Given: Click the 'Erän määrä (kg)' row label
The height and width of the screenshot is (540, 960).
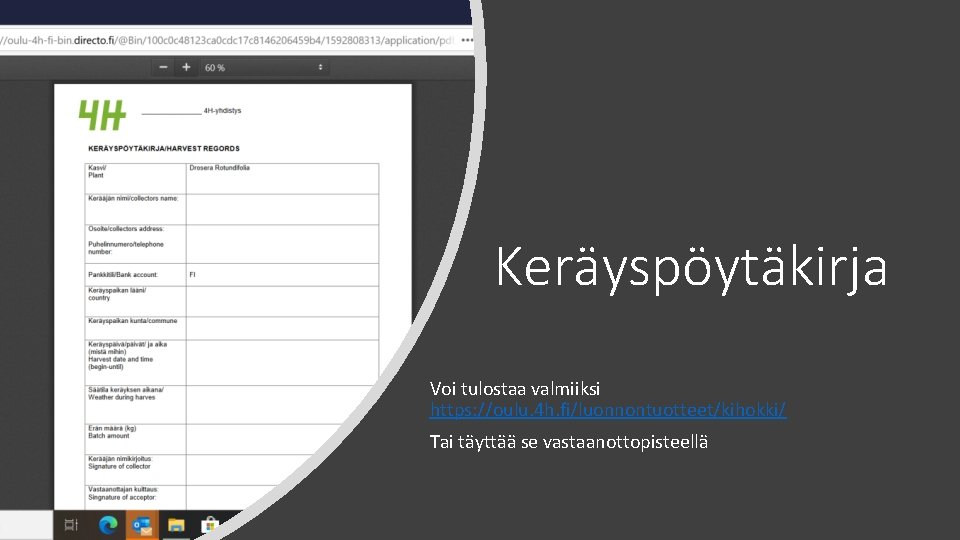Looking at the screenshot, I should pos(112,429).
